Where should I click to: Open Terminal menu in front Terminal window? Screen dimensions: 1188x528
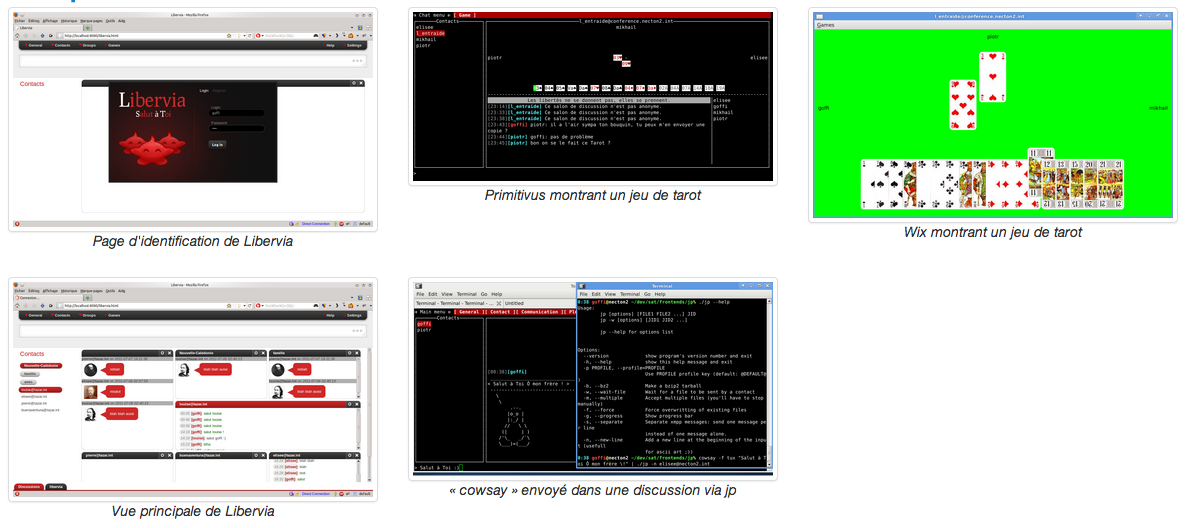click(x=630, y=294)
